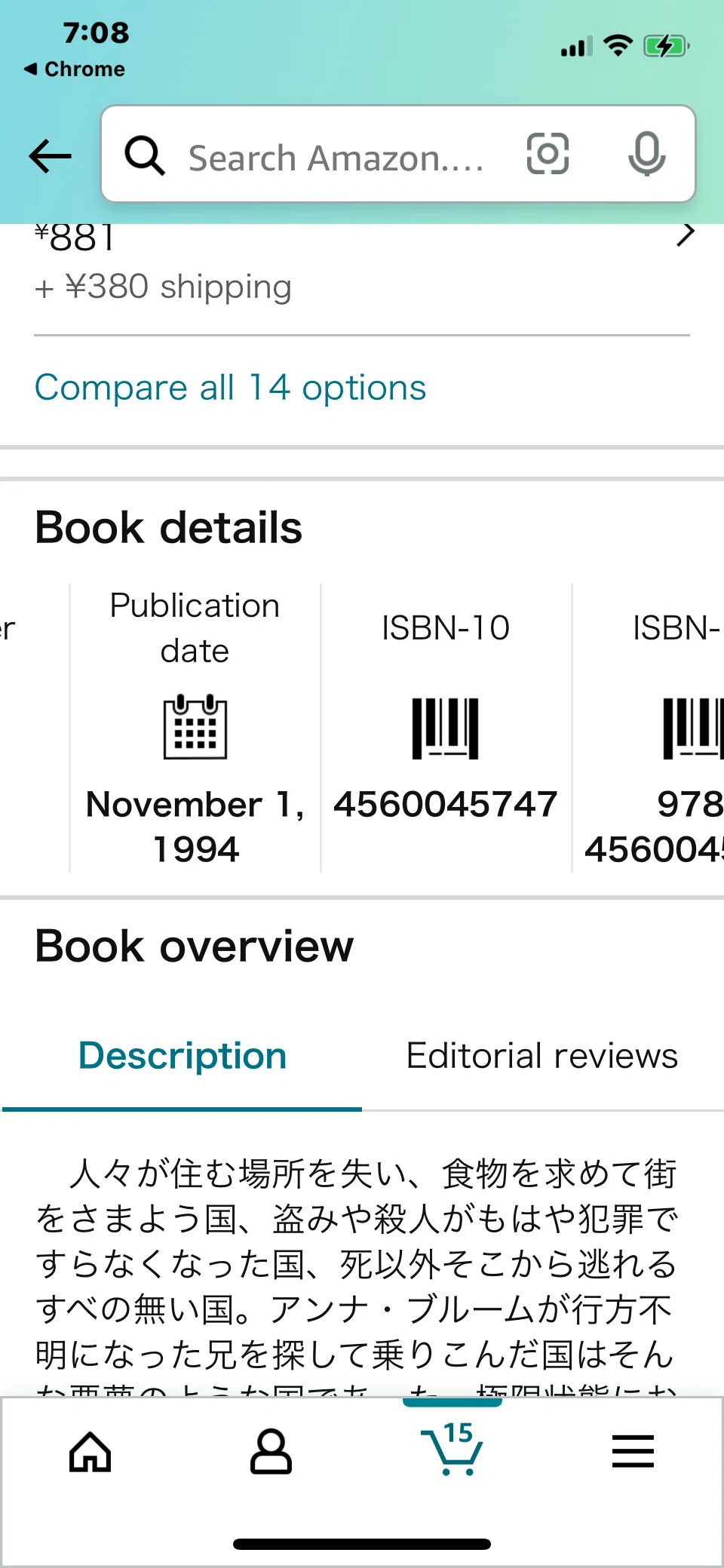This screenshot has width=724, height=1568.
Task: Tap the November 1, 1994 publication date
Action: [x=195, y=827]
